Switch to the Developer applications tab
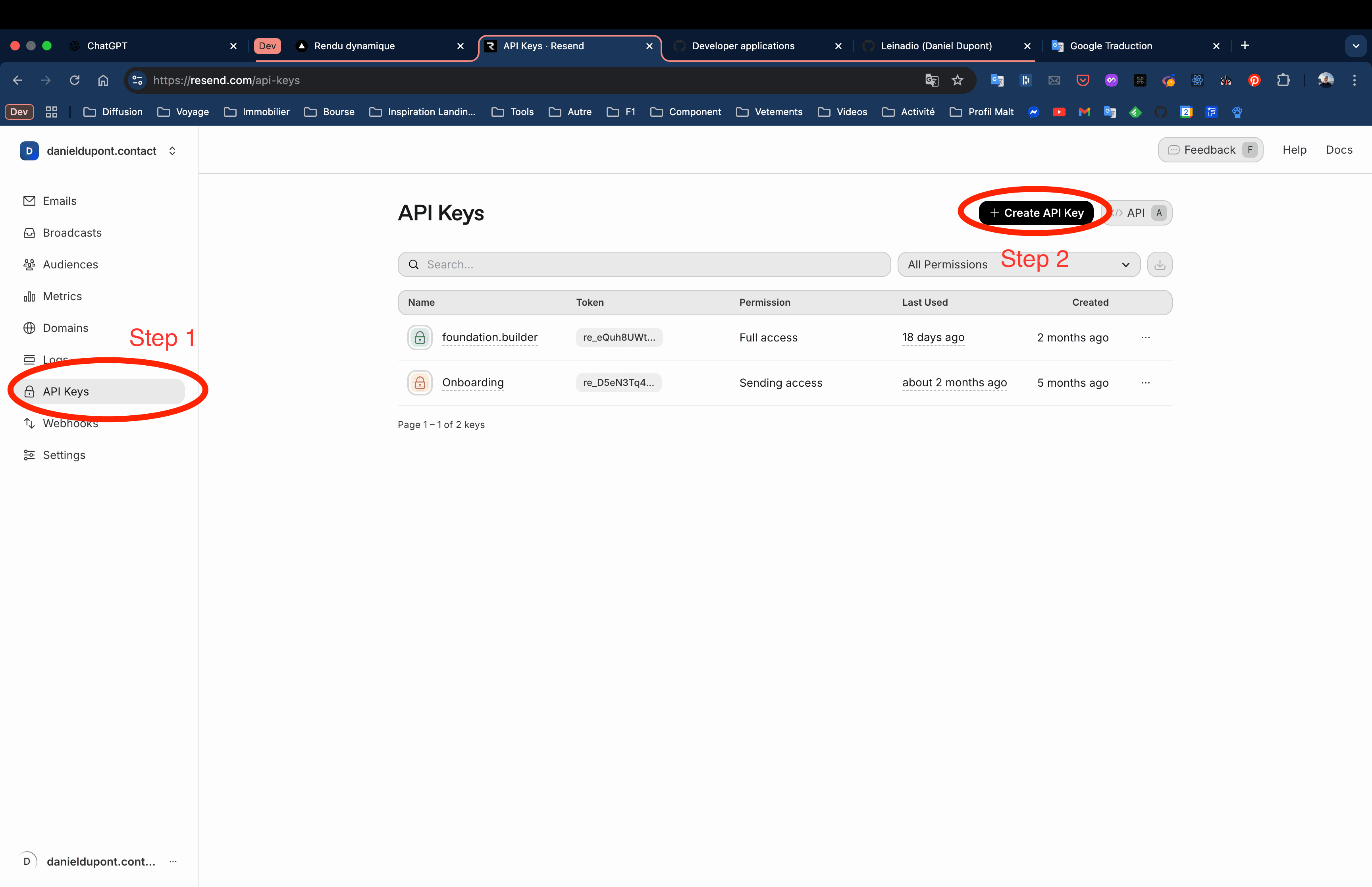 click(743, 46)
